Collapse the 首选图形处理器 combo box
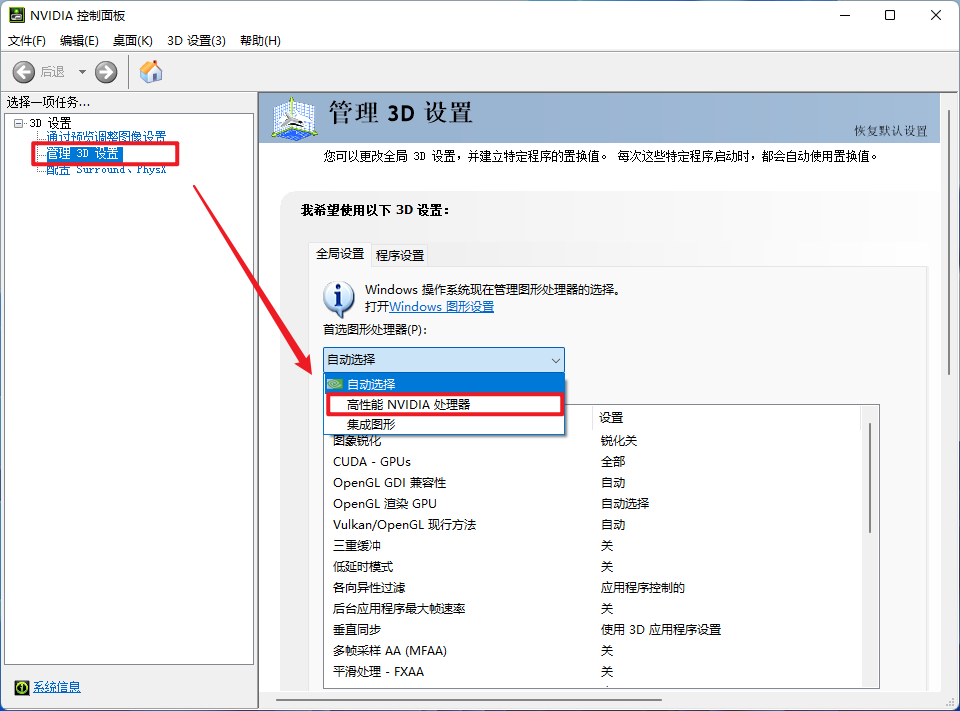 coord(444,359)
